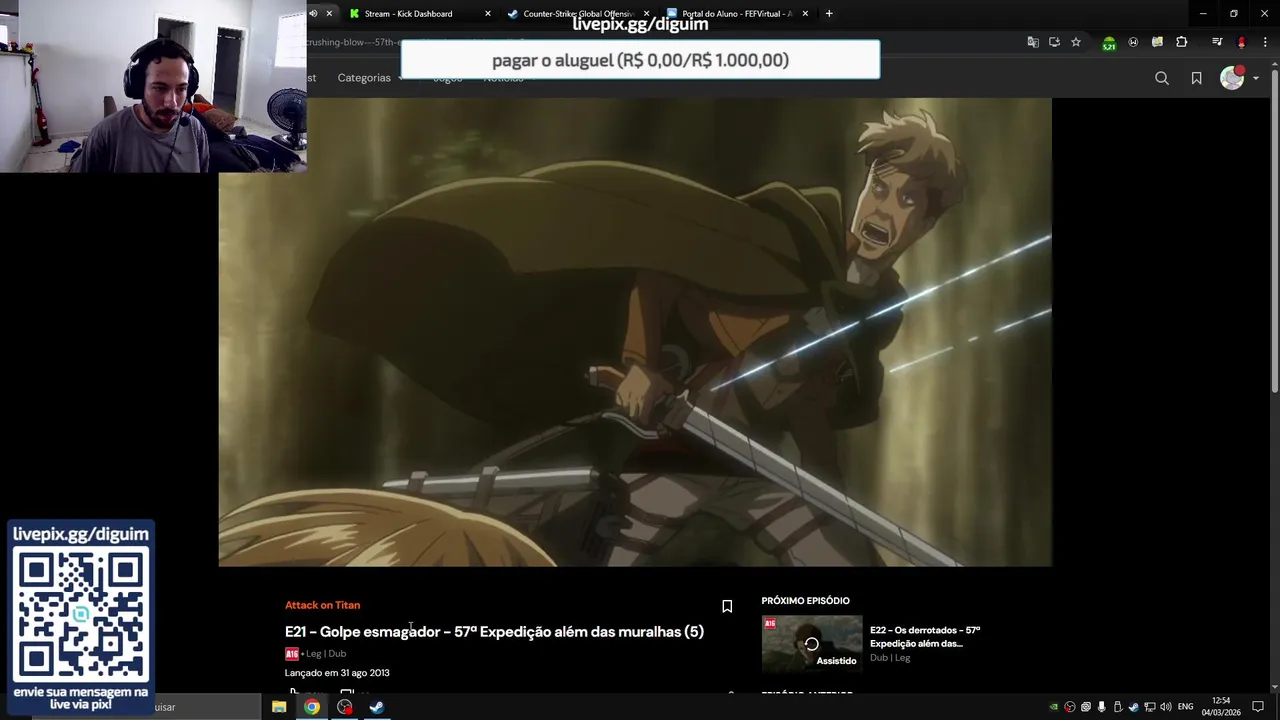The width and height of the screenshot is (1280, 720).
Task: Open a new browser tab
Action: point(829,14)
